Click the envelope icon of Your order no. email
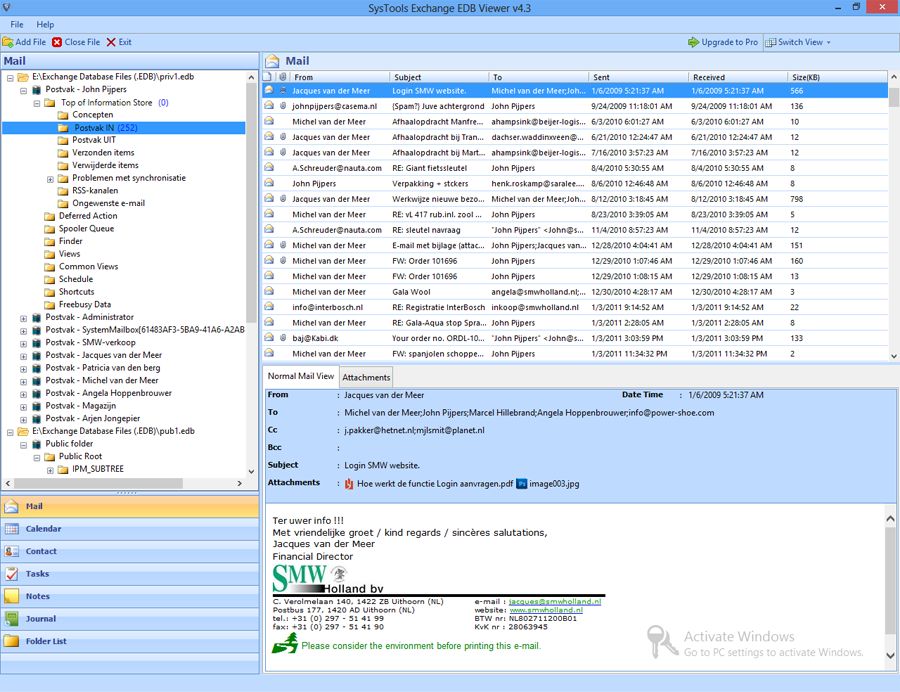Screen dimensions: 900x692 coord(269,338)
